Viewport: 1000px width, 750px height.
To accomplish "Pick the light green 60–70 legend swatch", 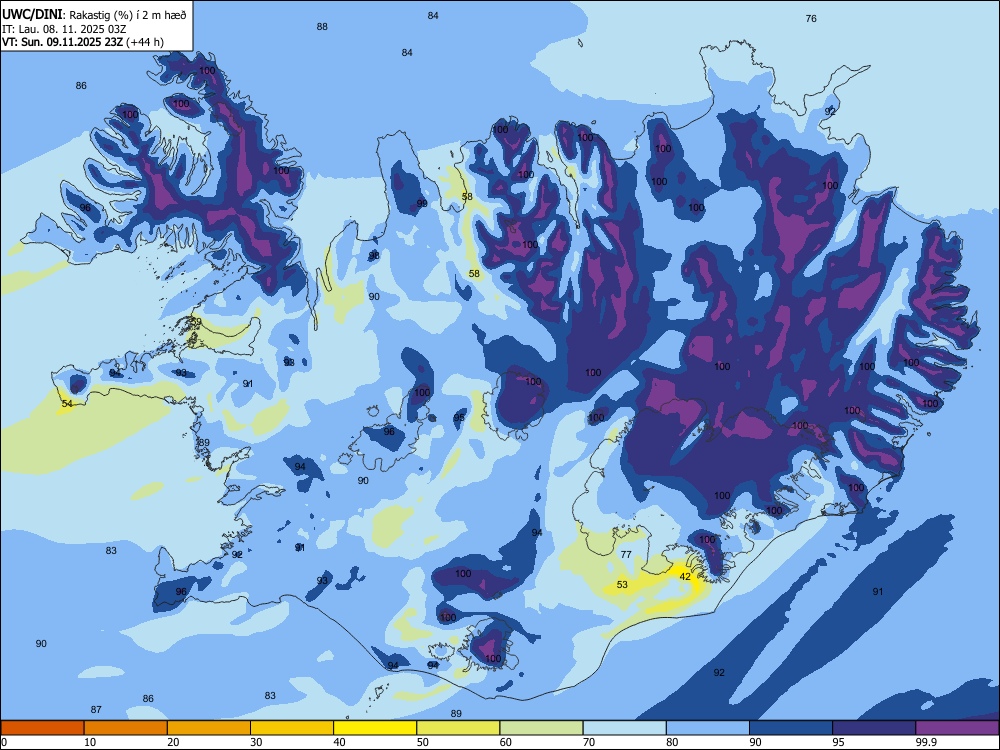I will click(541, 728).
